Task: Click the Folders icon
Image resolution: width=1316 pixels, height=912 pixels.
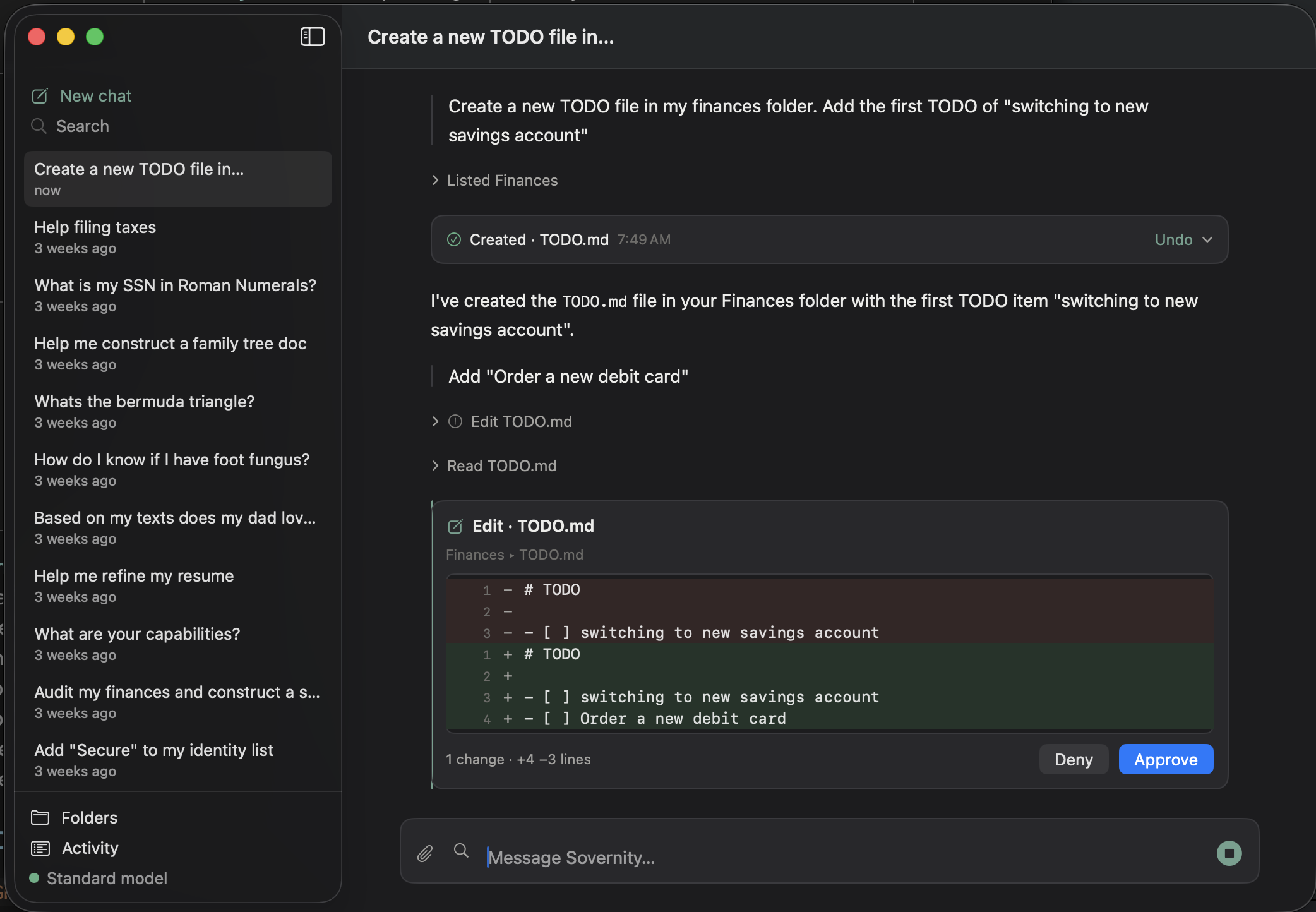Action: 40,818
